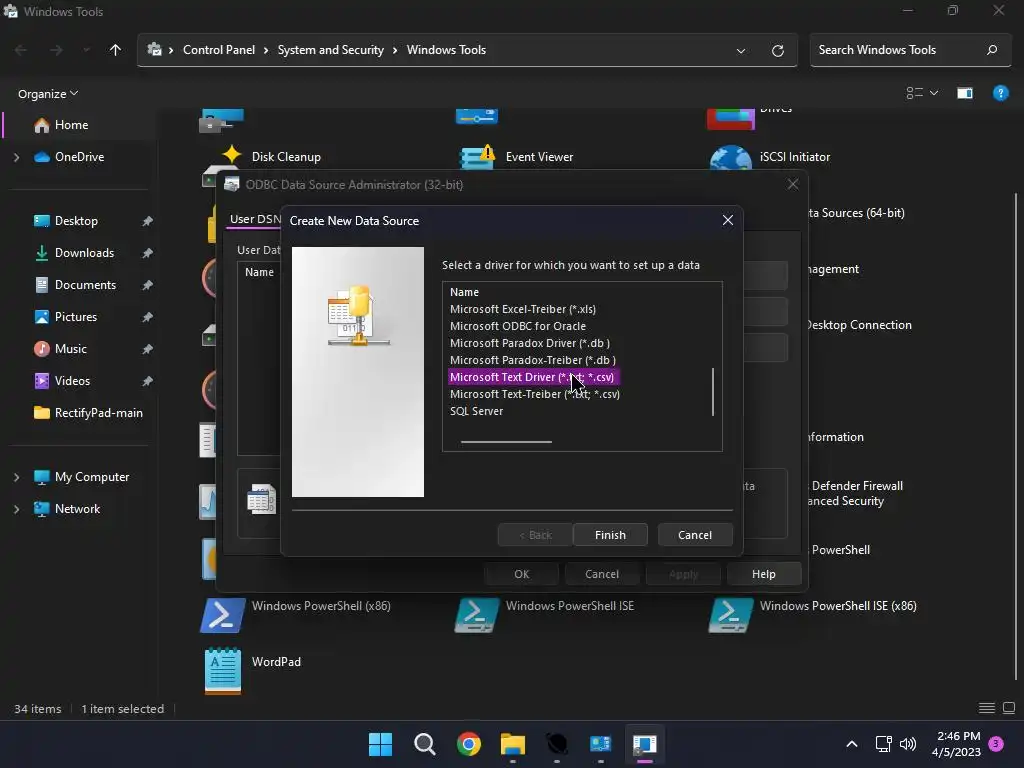Image resolution: width=1024 pixels, height=768 pixels.
Task: Open Documents quick access folder
Action: pos(85,285)
